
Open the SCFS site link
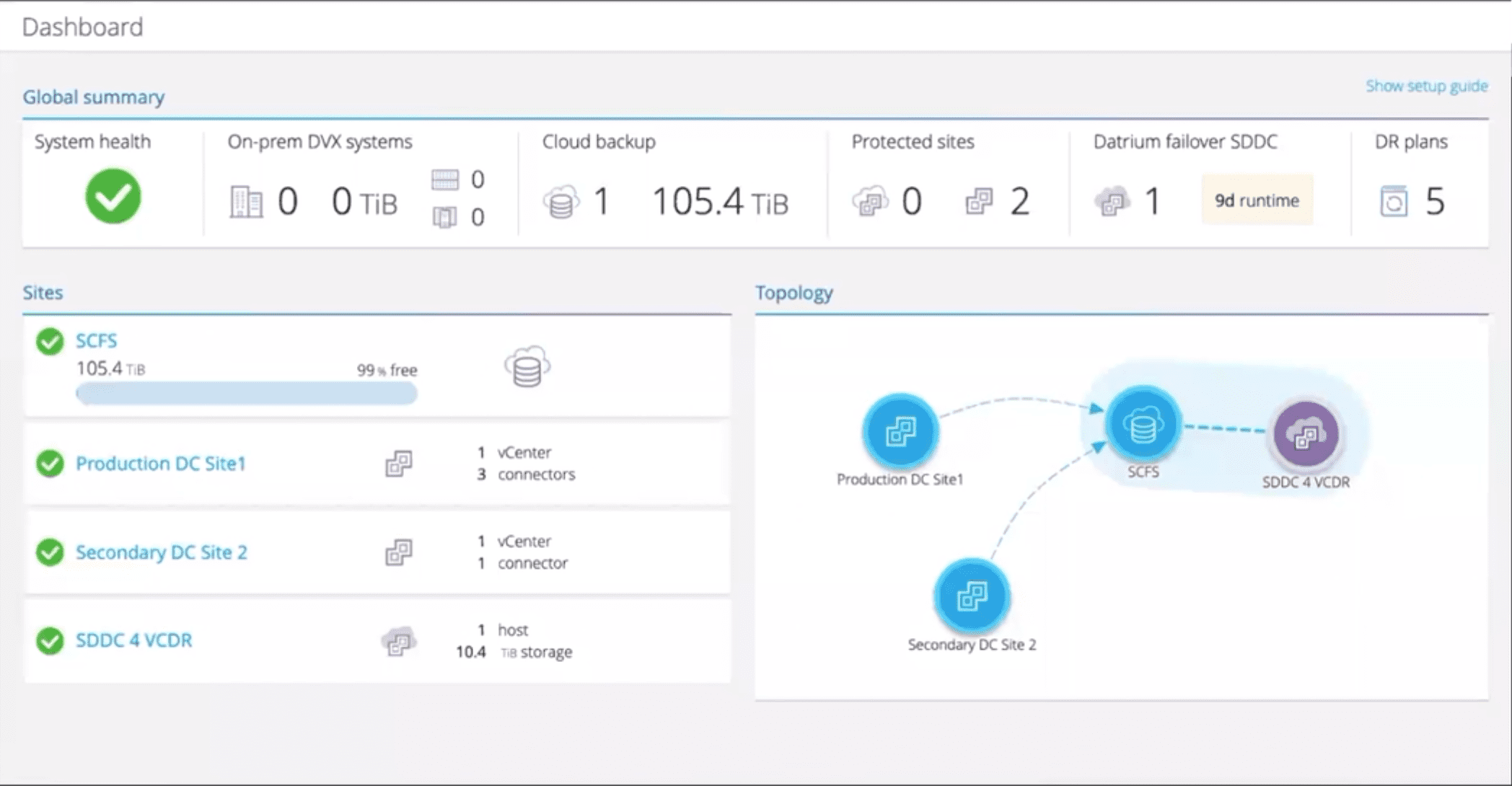point(96,340)
